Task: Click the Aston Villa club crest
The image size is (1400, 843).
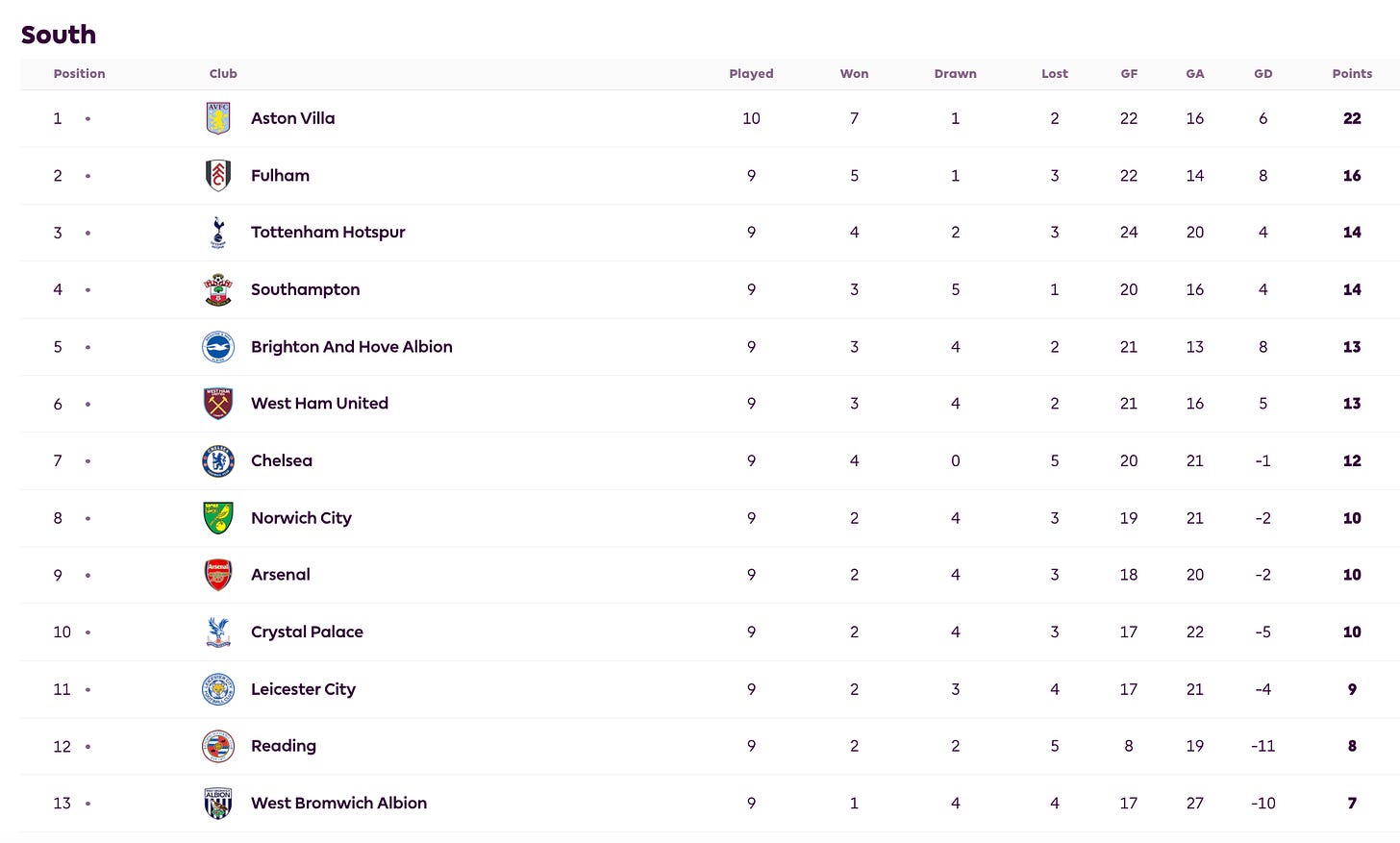Action: (x=218, y=118)
